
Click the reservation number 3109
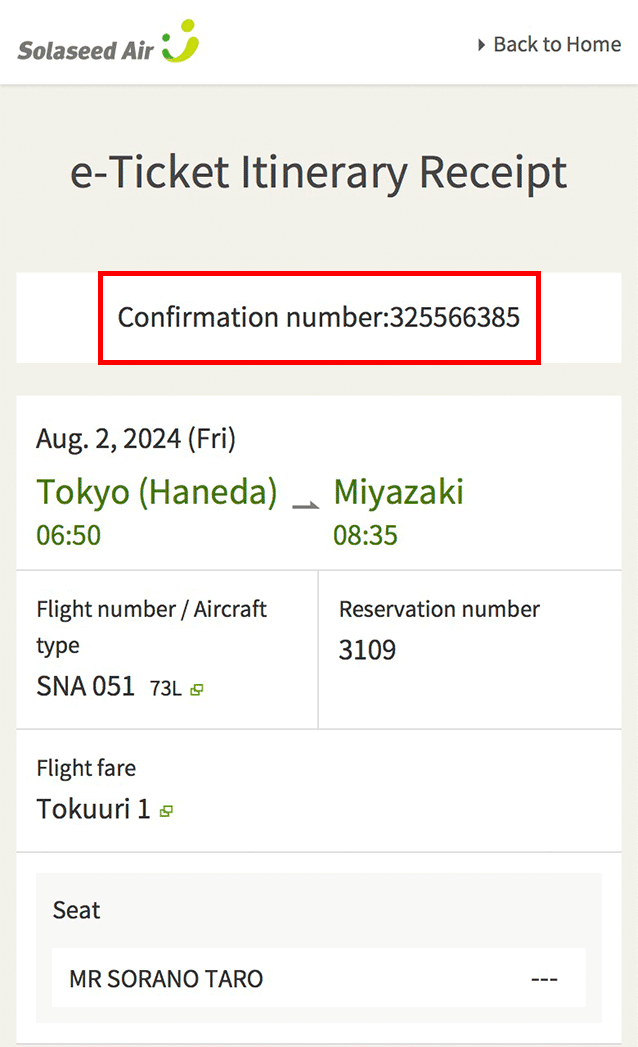click(367, 650)
